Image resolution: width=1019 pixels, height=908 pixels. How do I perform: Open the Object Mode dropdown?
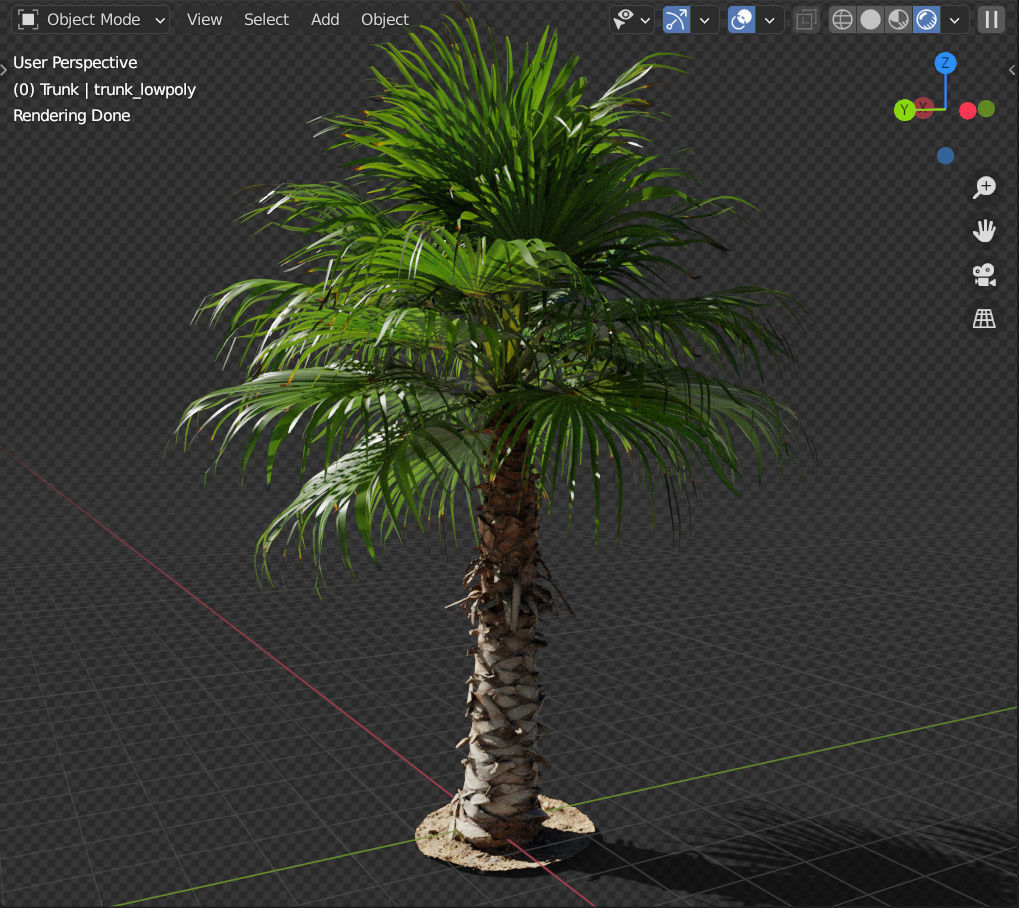click(90, 19)
